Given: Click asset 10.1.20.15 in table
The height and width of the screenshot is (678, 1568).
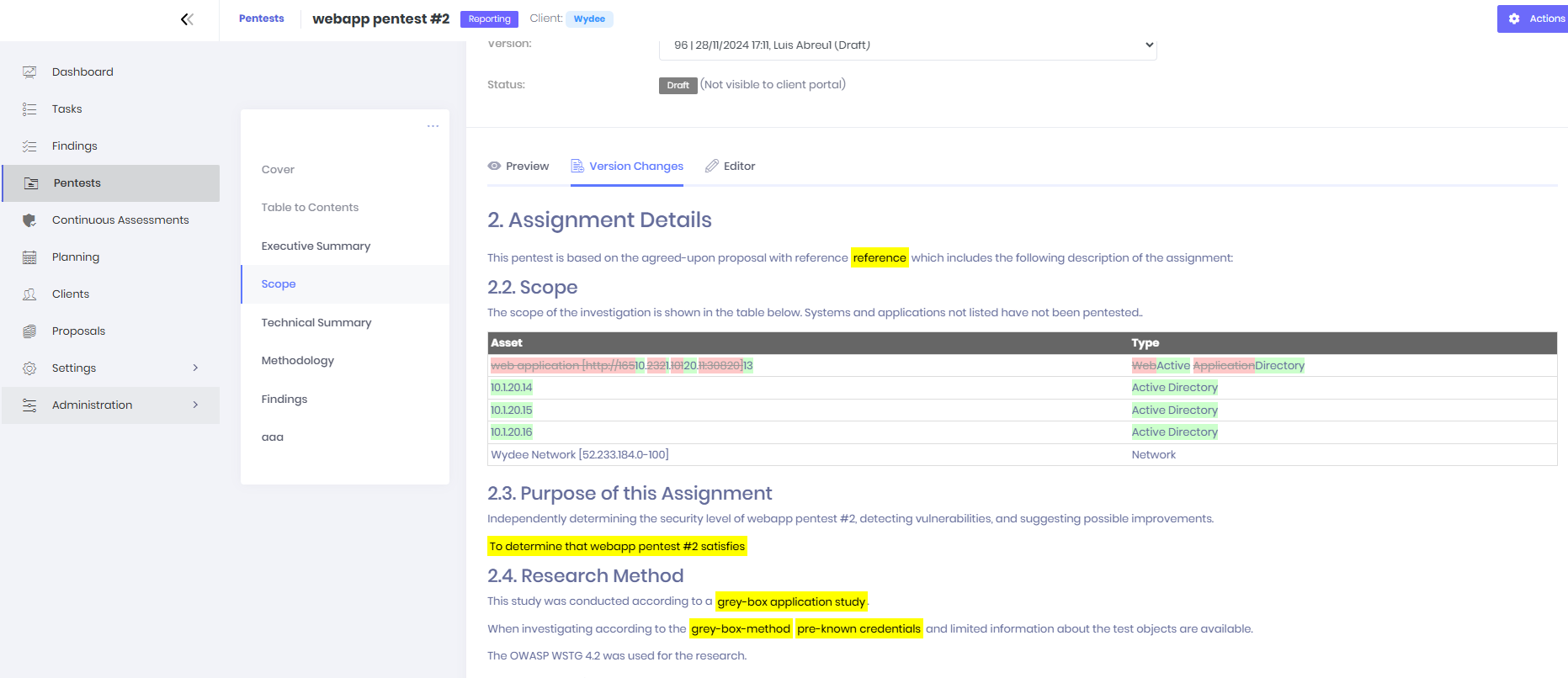Looking at the screenshot, I should click(x=511, y=411).
